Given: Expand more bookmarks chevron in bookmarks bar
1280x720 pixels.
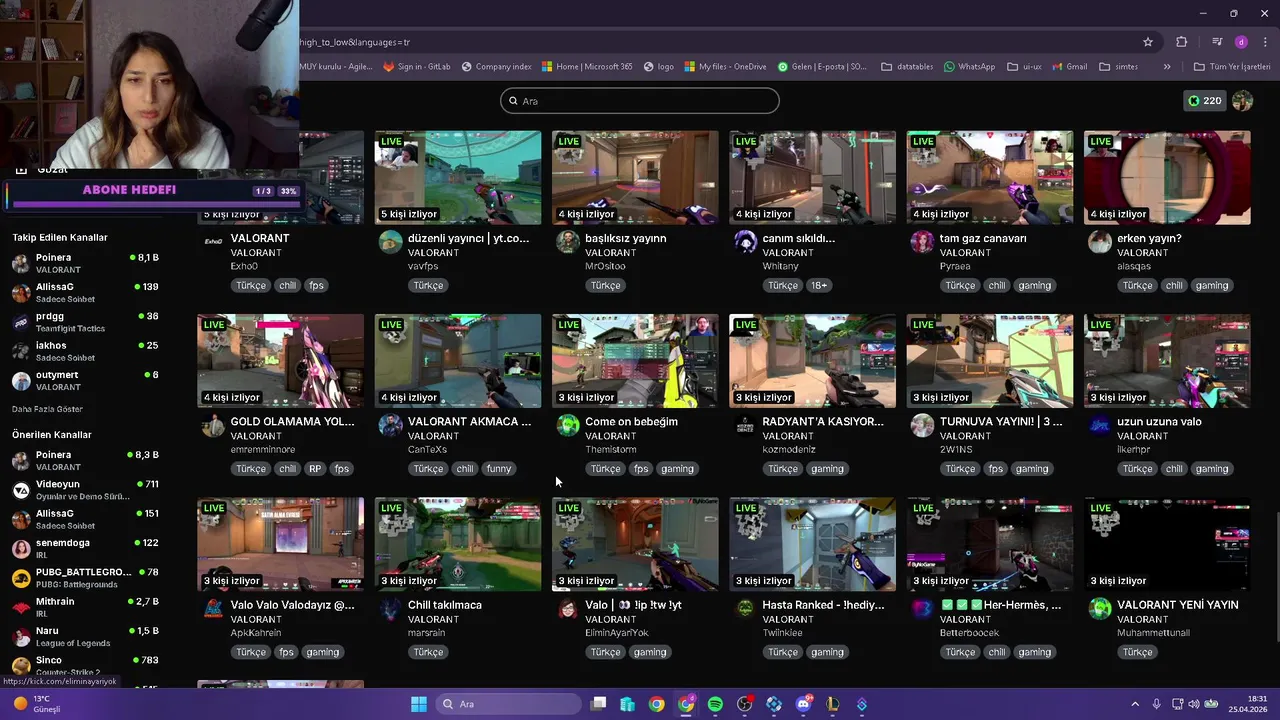Looking at the screenshot, I should tap(1166, 67).
